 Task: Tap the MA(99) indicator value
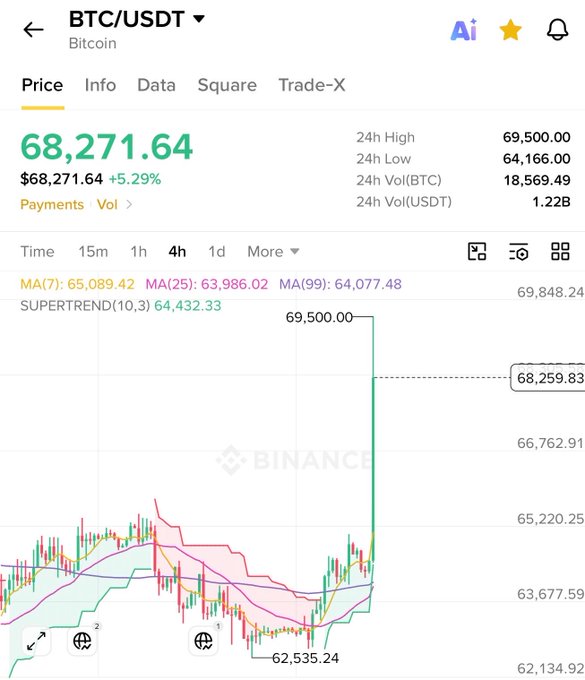[x=340, y=284]
